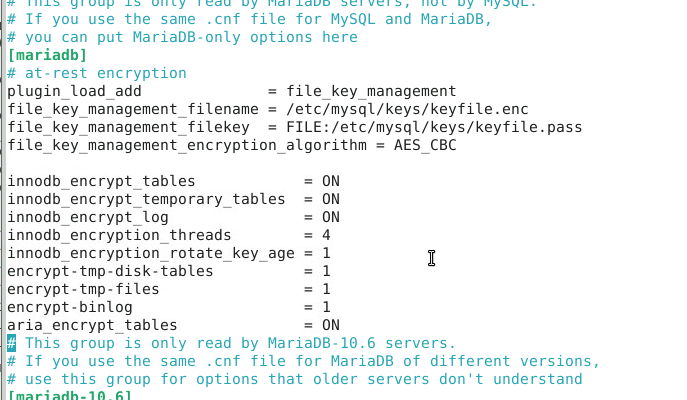Click the plugin_load_add option name
The height and width of the screenshot is (400, 687).
[x=74, y=91]
